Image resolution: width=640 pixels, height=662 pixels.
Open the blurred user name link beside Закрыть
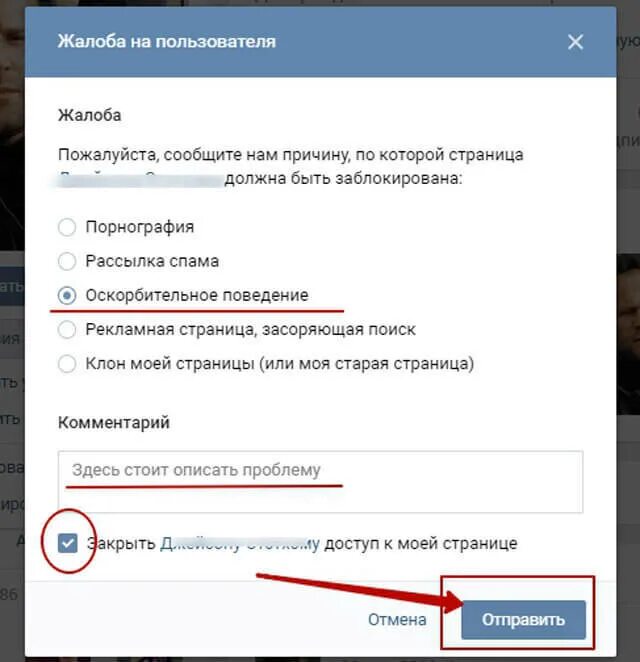pos(240,543)
